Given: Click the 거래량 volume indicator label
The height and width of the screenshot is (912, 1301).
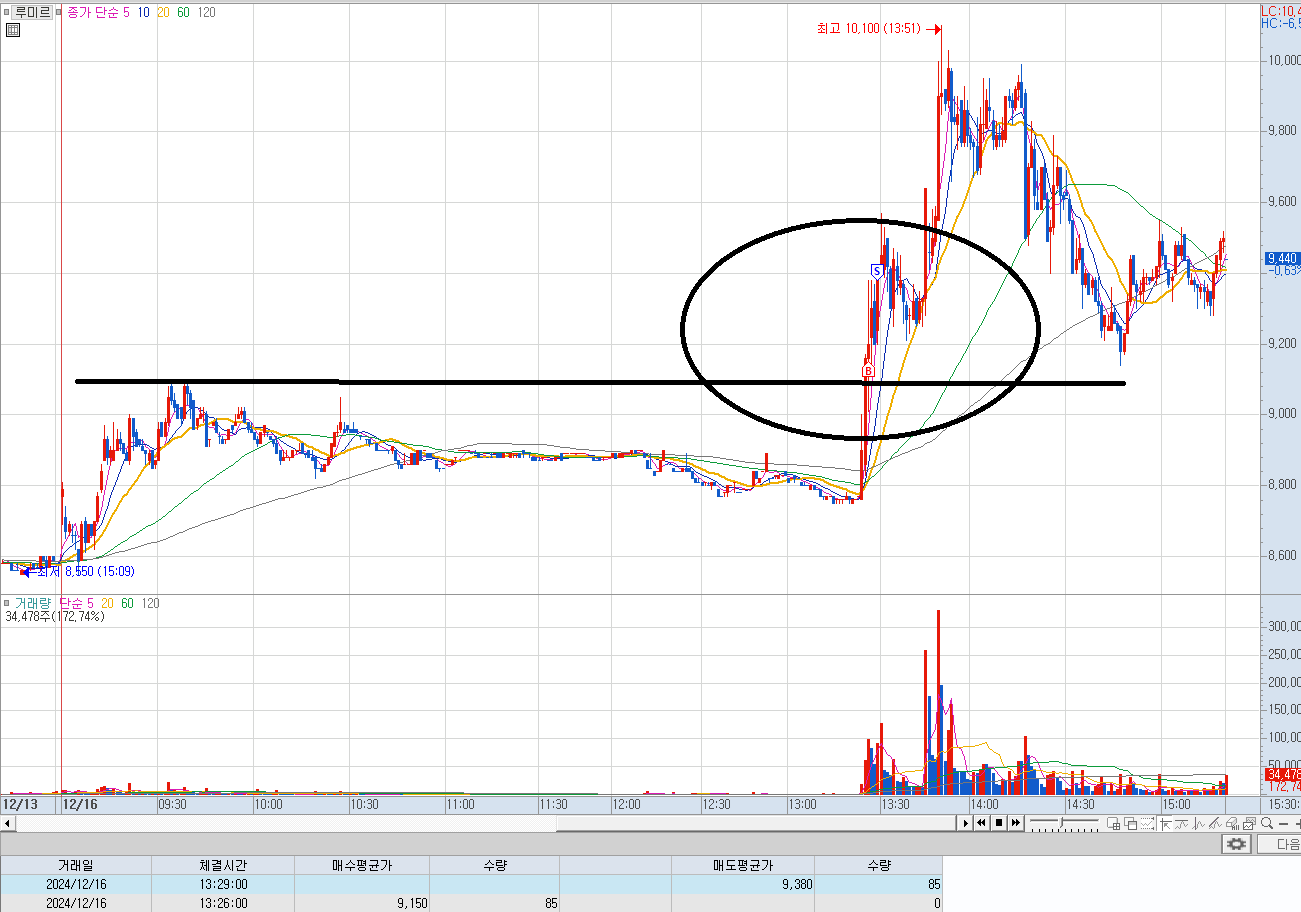Looking at the screenshot, I should point(32,604).
